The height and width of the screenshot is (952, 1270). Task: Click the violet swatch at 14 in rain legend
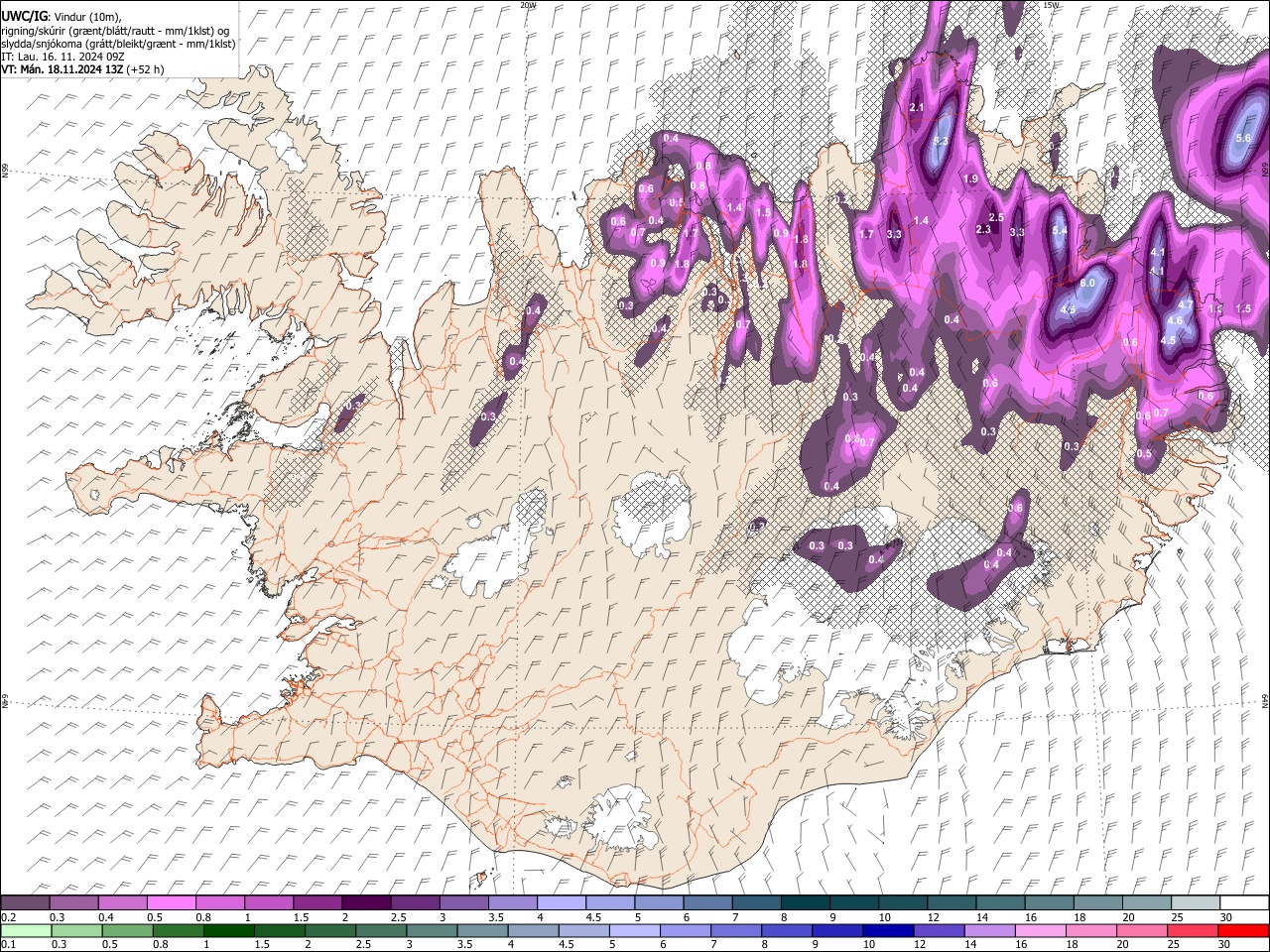click(988, 930)
